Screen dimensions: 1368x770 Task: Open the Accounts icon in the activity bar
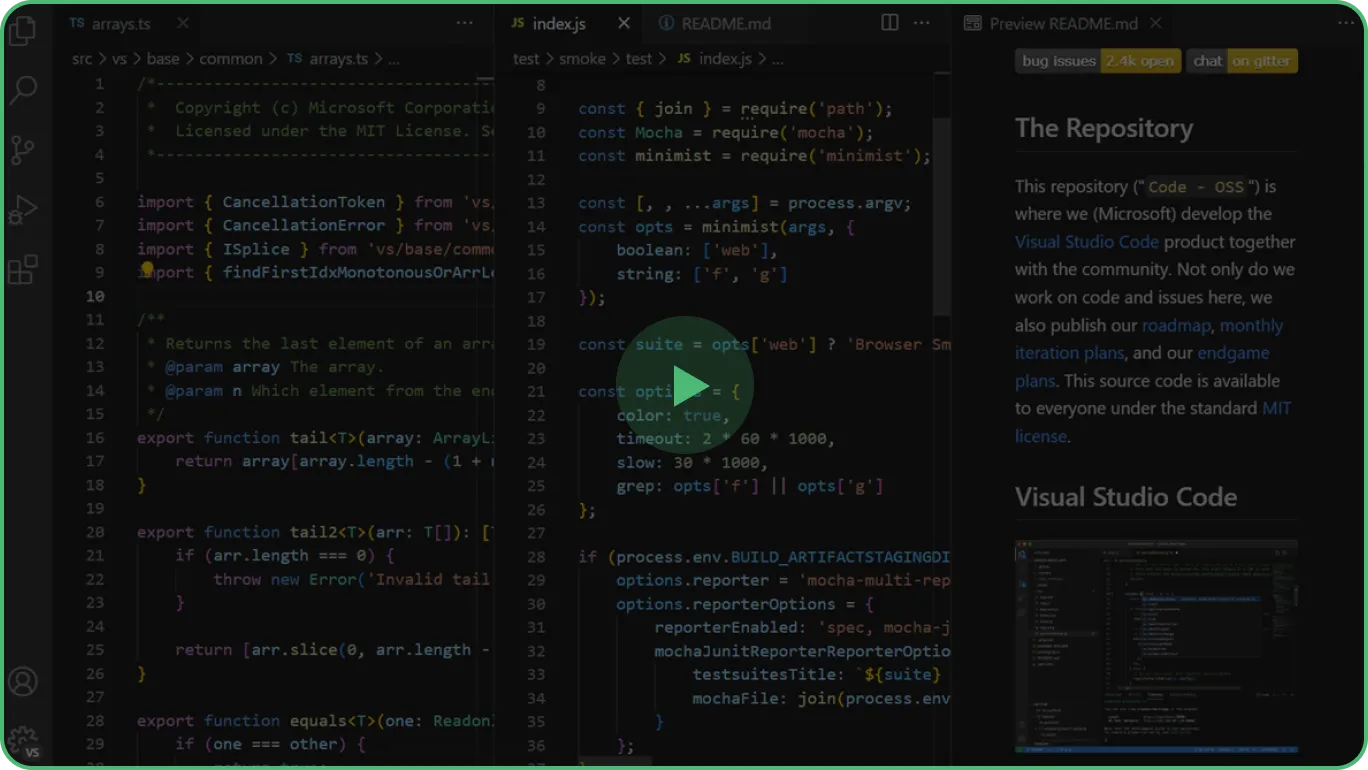click(x=22, y=682)
